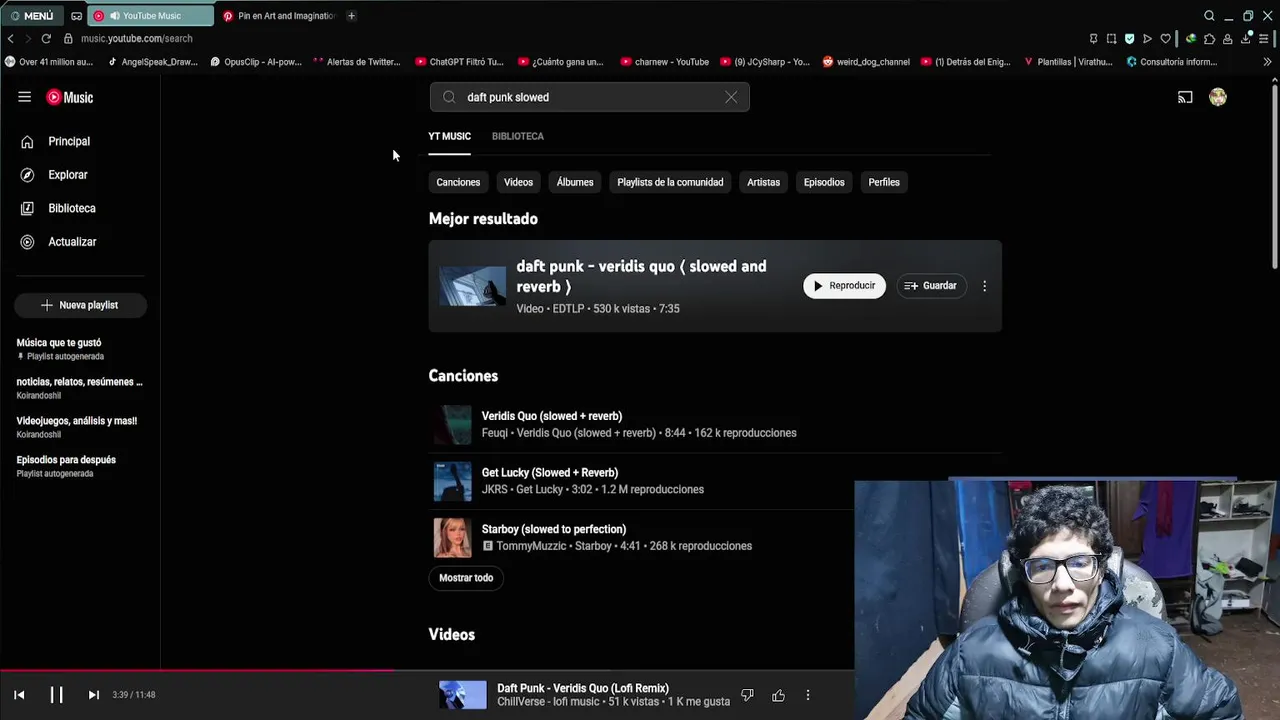Filter results by Álbumes chip
The width and height of the screenshot is (1280, 720).
pyautogui.click(x=575, y=182)
